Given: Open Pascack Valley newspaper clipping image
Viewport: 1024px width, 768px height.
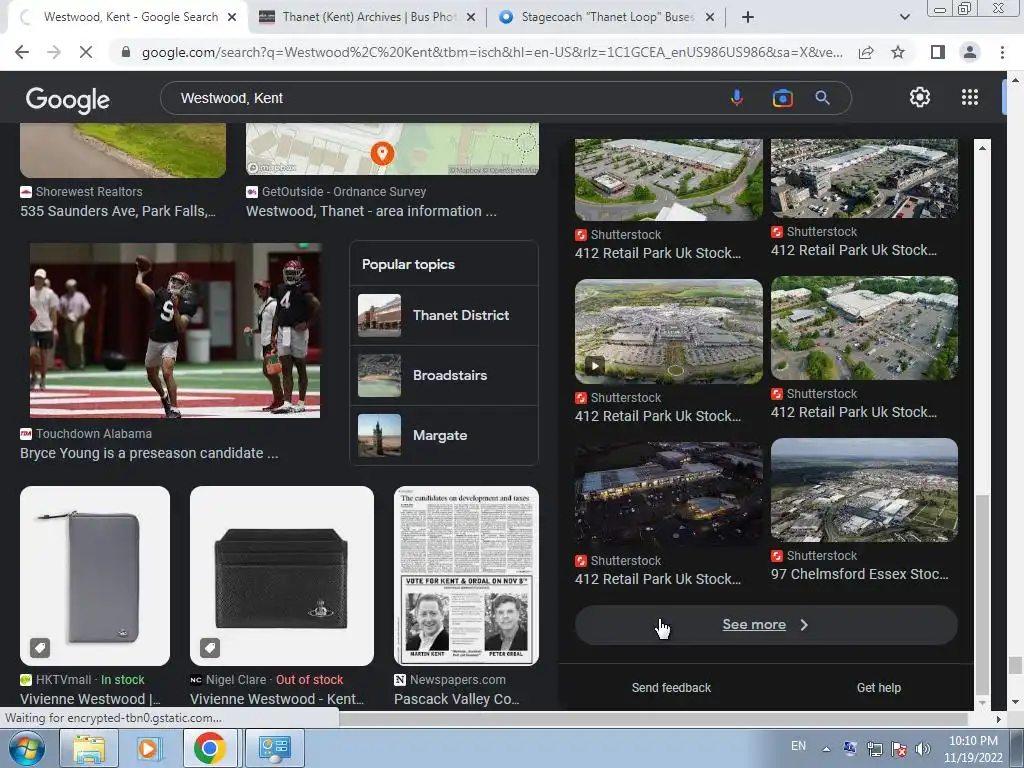Looking at the screenshot, I should [x=466, y=575].
